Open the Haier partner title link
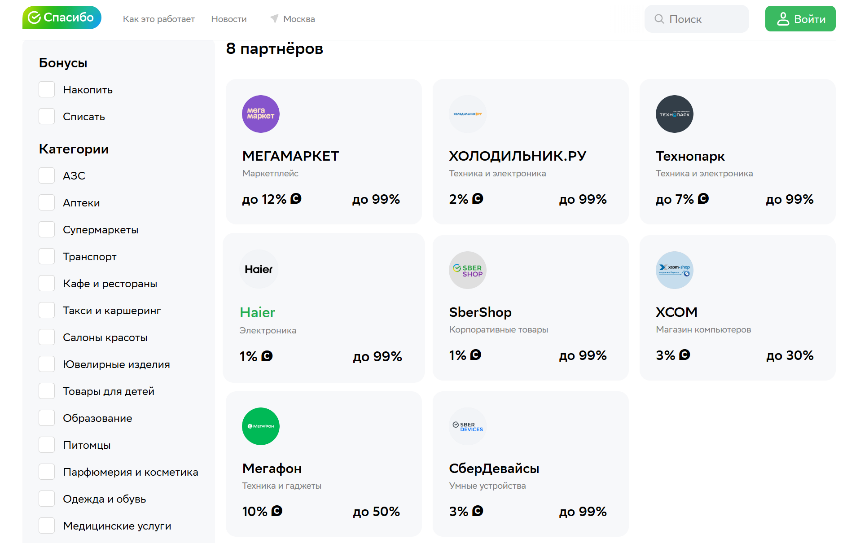860x543 pixels. click(257, 312)
